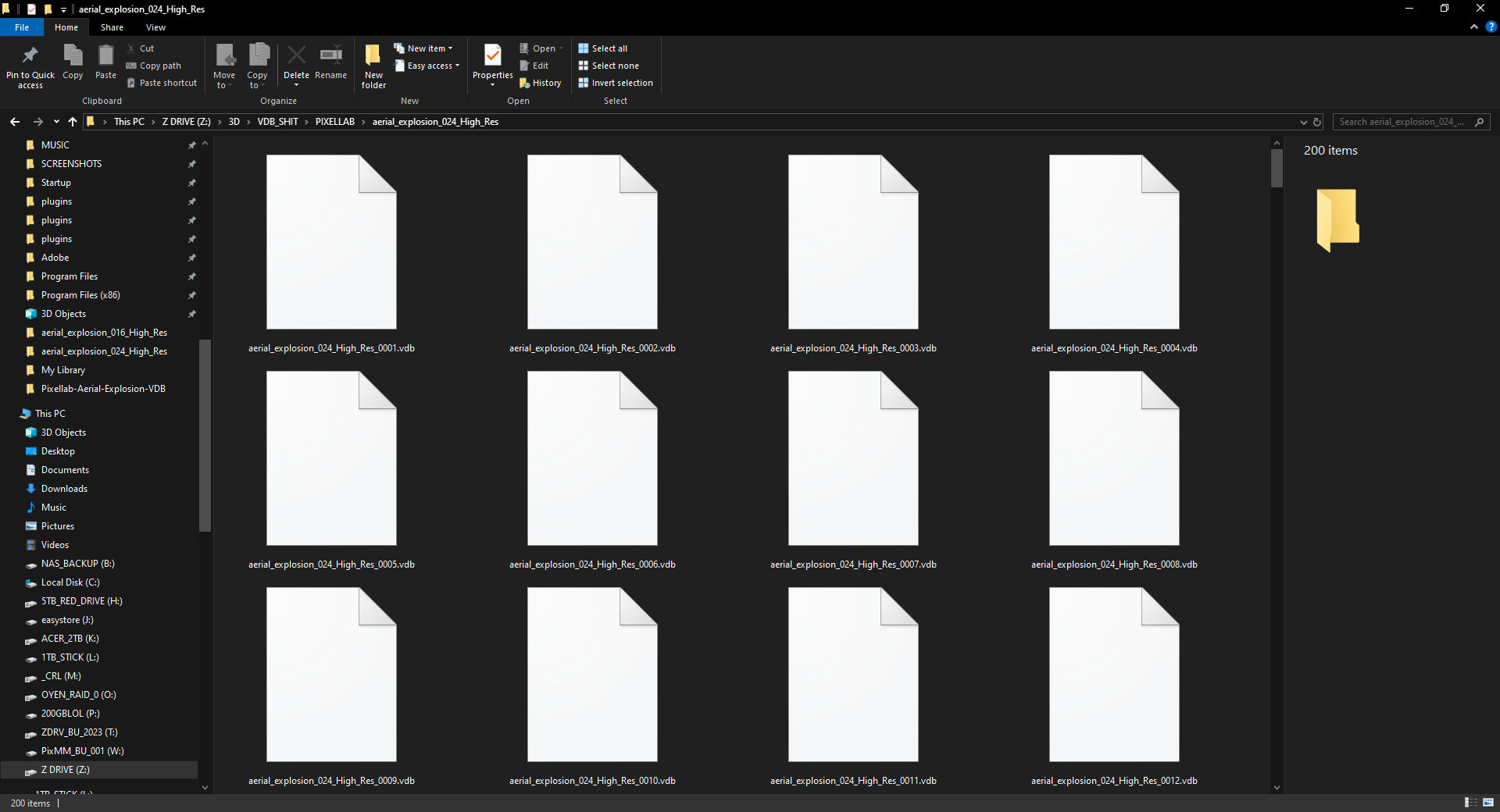1500x812 pixels.
Task: Click 3D in address breadcrumb
Action: tap(234, 122)
